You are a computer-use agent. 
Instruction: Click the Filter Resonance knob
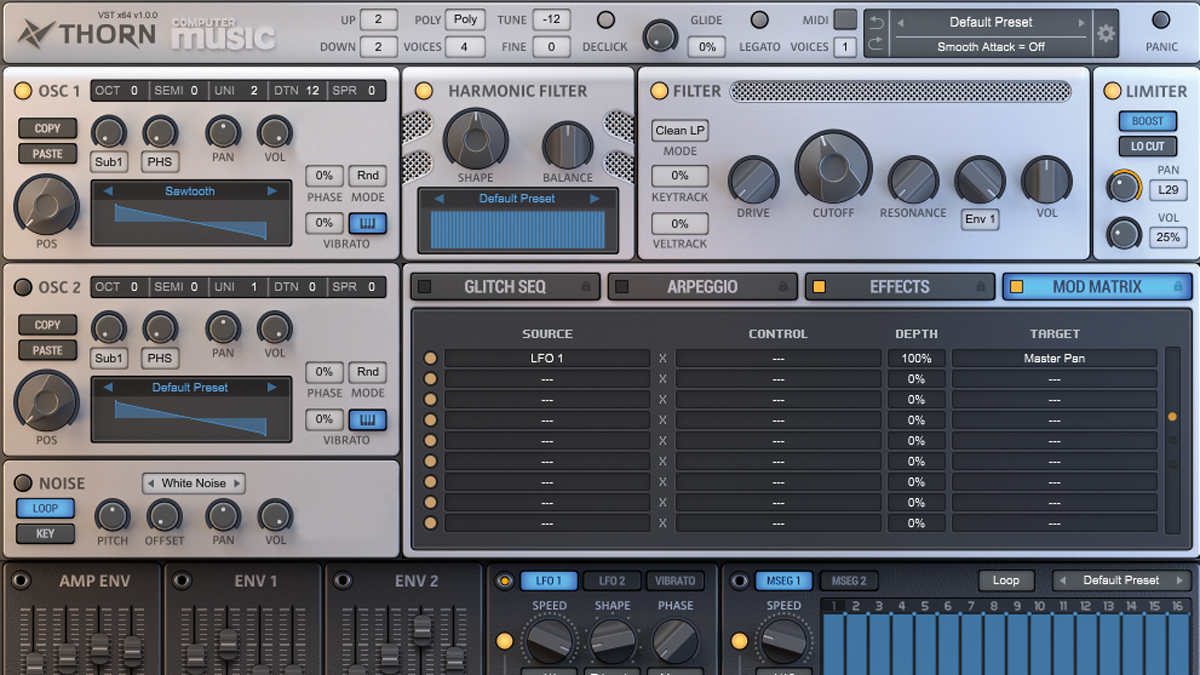pos(913,180)
